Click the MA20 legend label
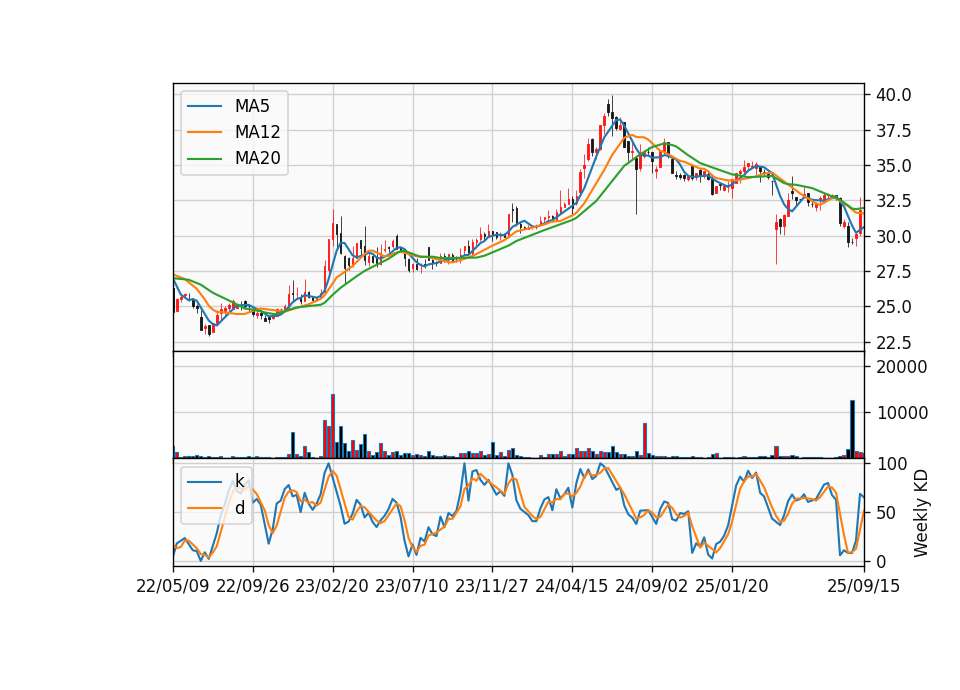The width and height of the screenshot is (960, 690). click(257, 158)
